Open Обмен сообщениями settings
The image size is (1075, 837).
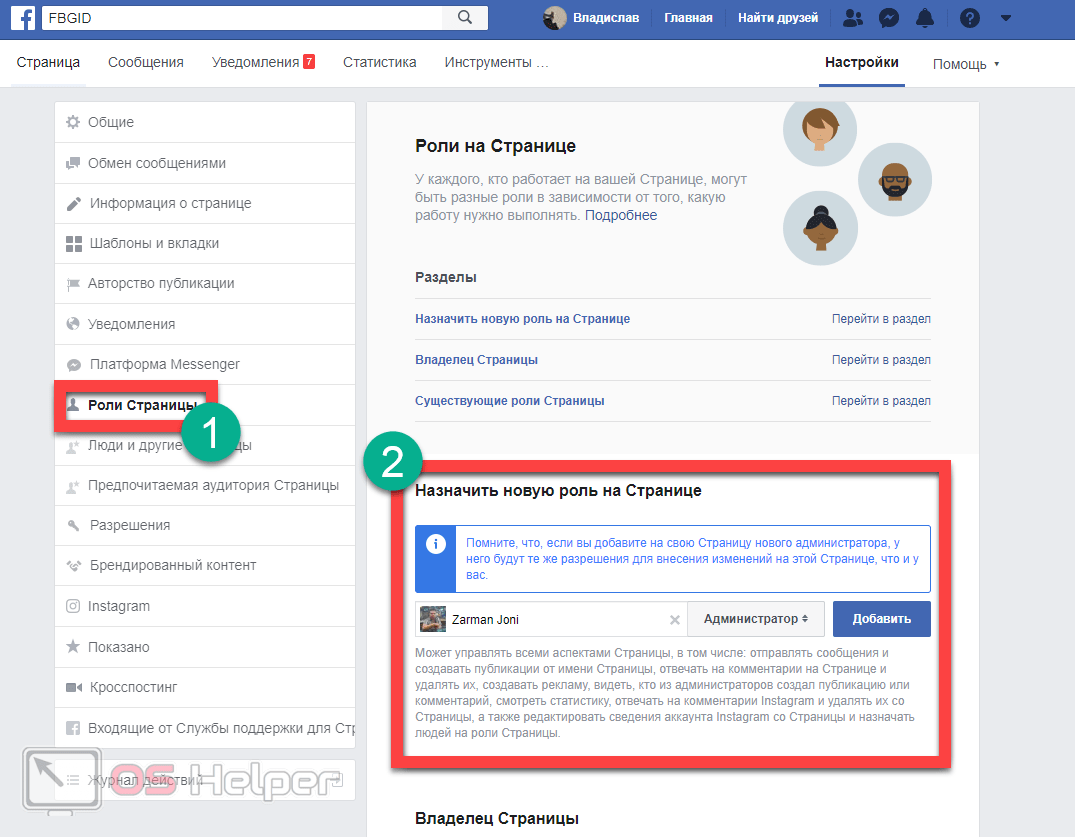coord(205,163)
